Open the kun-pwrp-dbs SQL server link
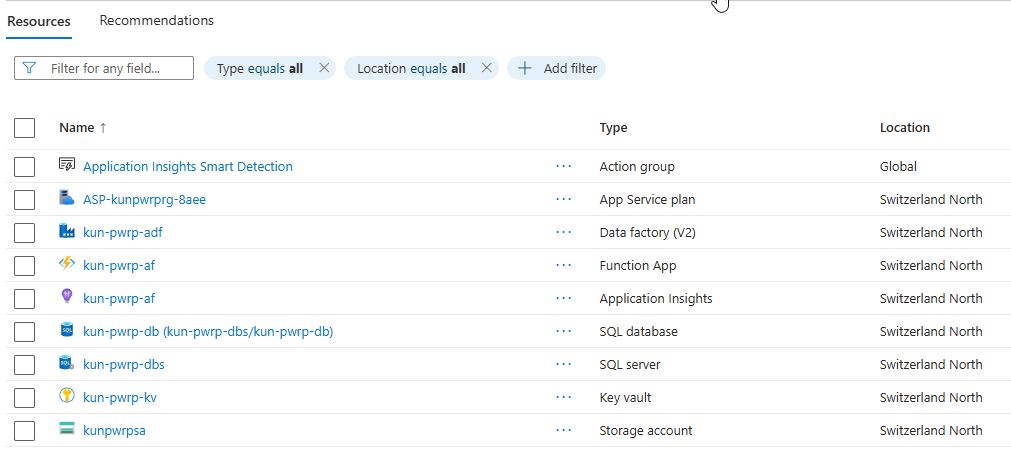 coord(124,365)
